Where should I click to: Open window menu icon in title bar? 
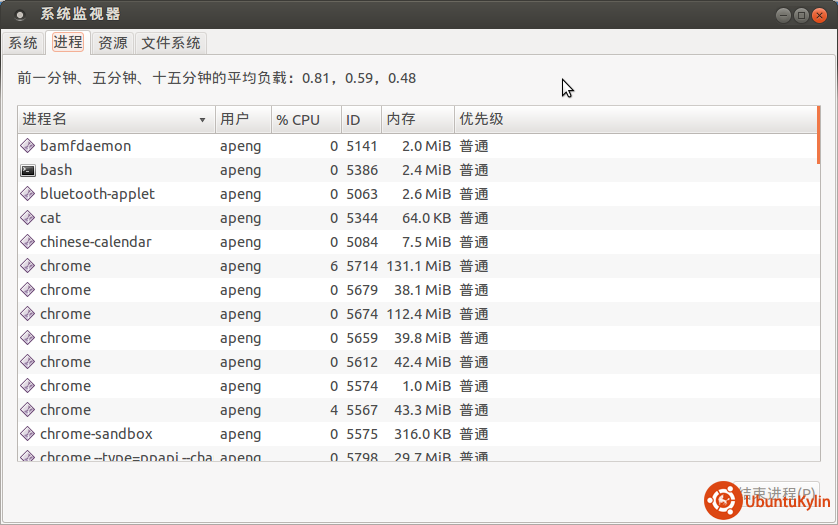[x=20, y=15]
